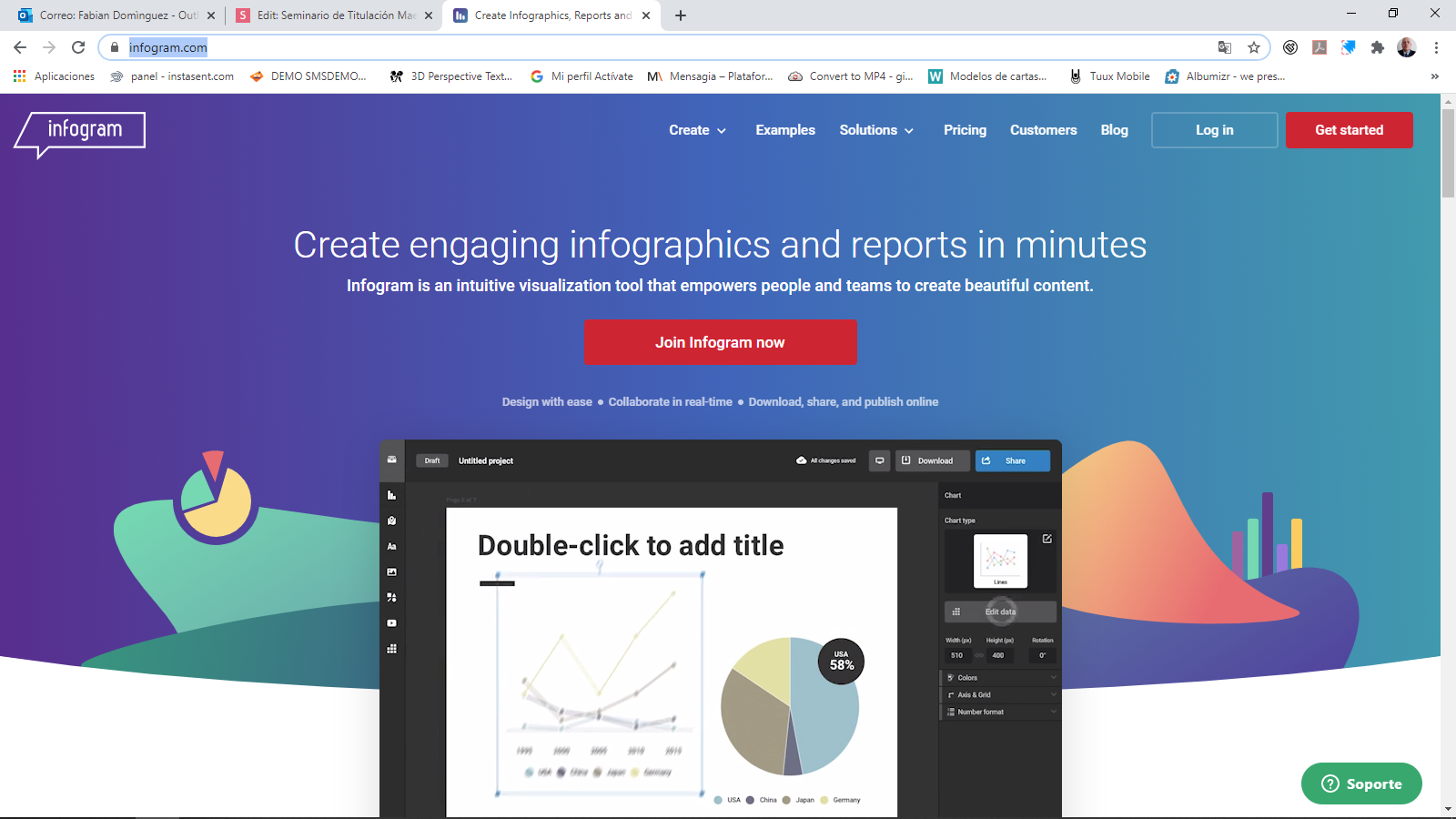Switch to the Edit Seminario de Titulación tab
The height and width of the screenshot is (819, 1456).
tap(334, 15)
